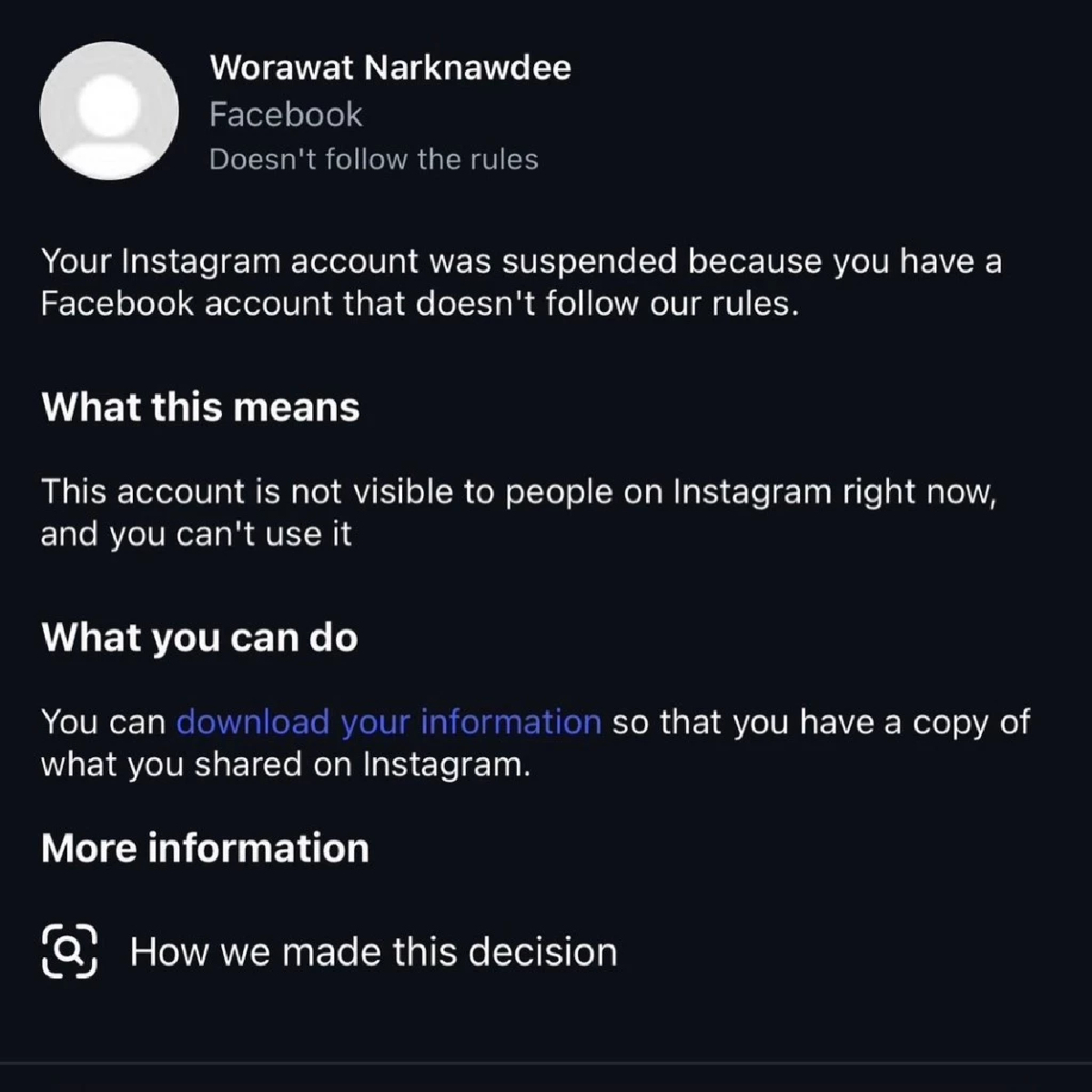The image size is (1092, 1092).
Task: Tap the blank profile avatar
Action: coord(109,110)
